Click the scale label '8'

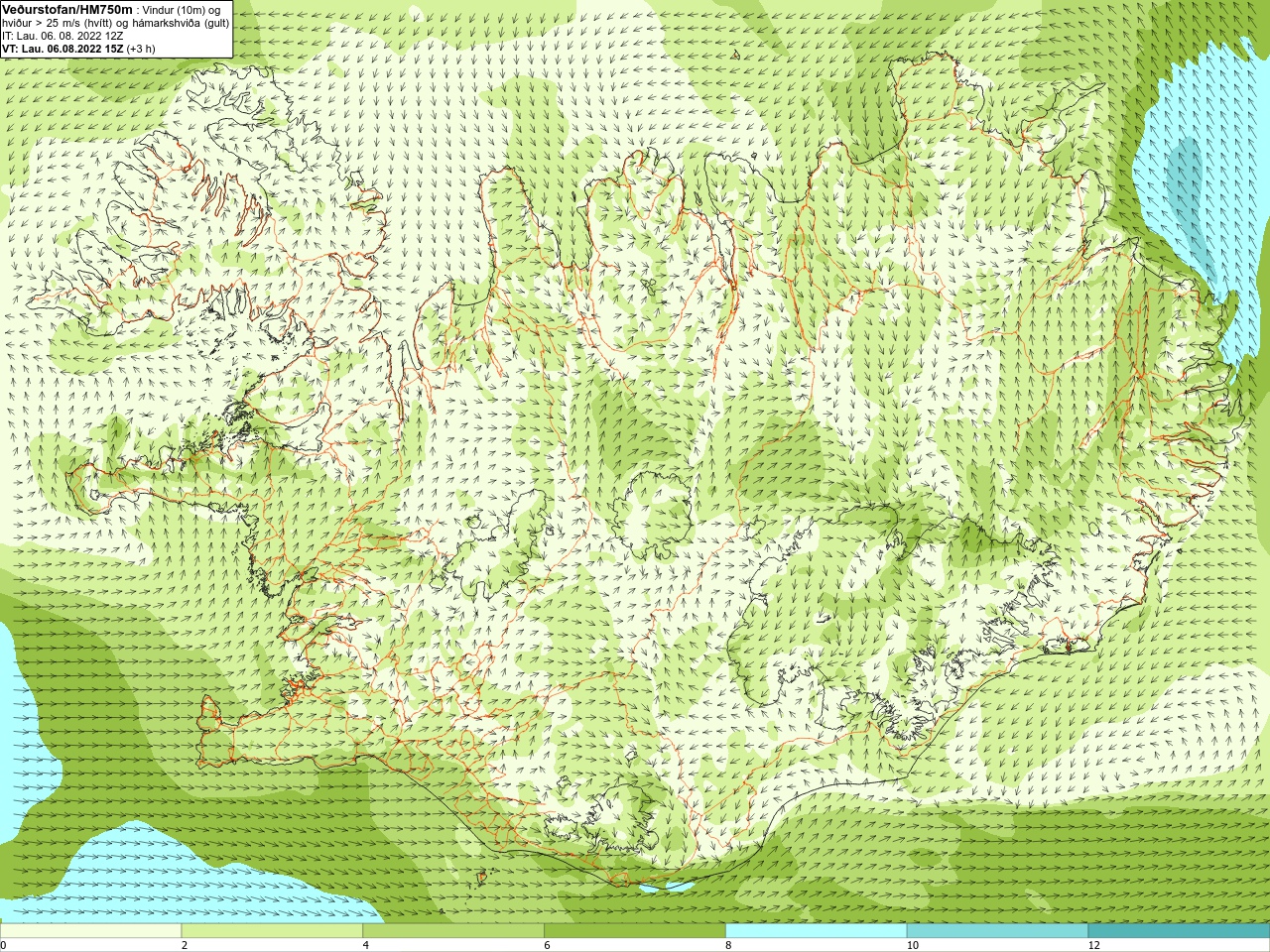[728, 945]
